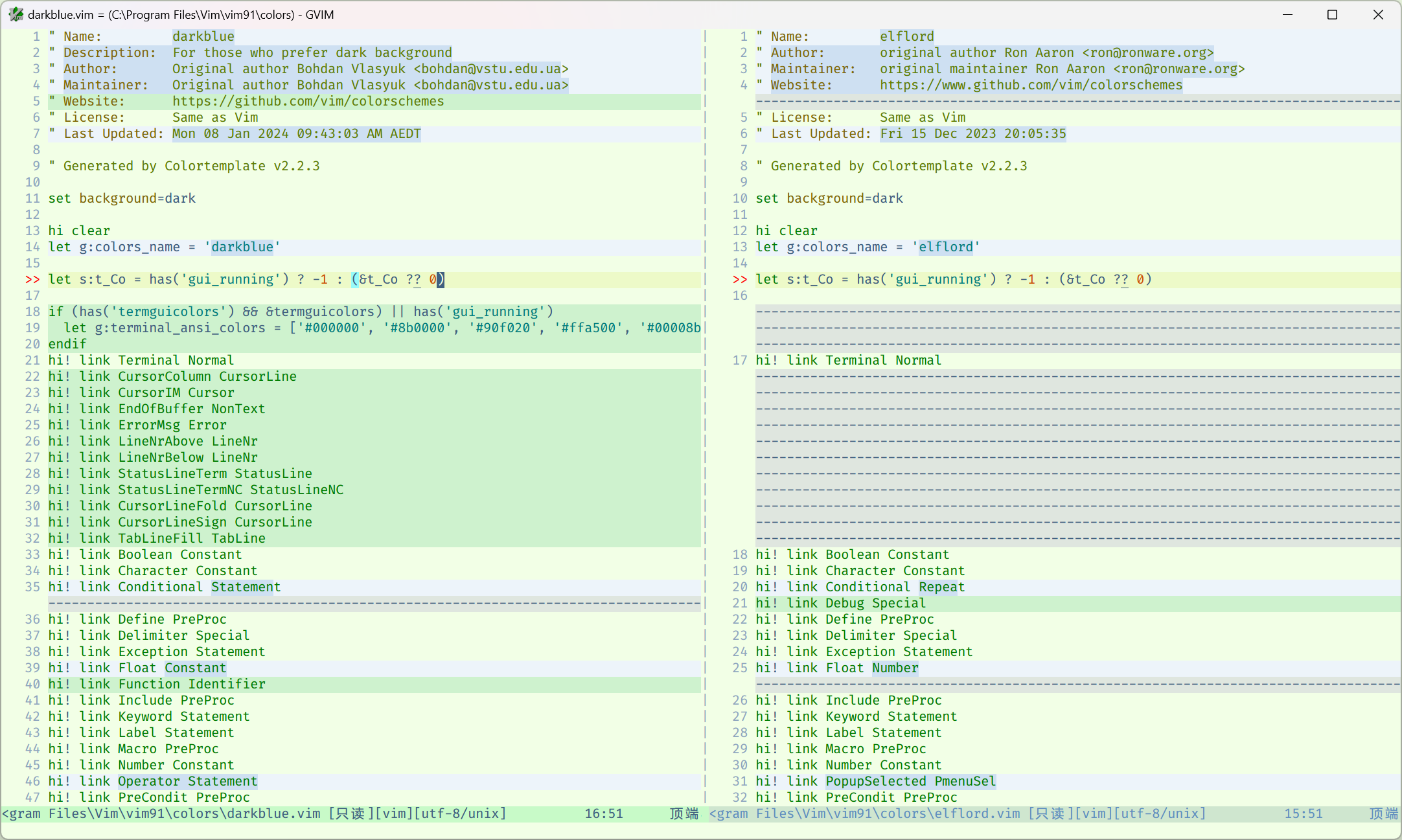Click the bohdan@vstu.edu.ua email on Author line
This screenshot has height=840, width=1402.
(491, 69)
